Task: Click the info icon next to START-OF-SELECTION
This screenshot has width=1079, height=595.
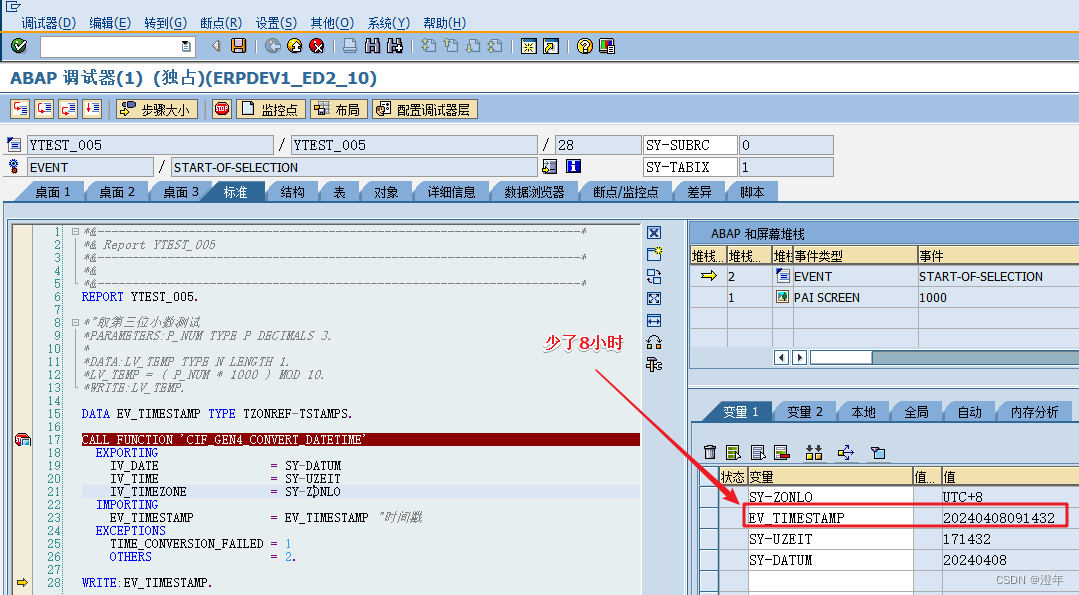Action: (573, 166)
